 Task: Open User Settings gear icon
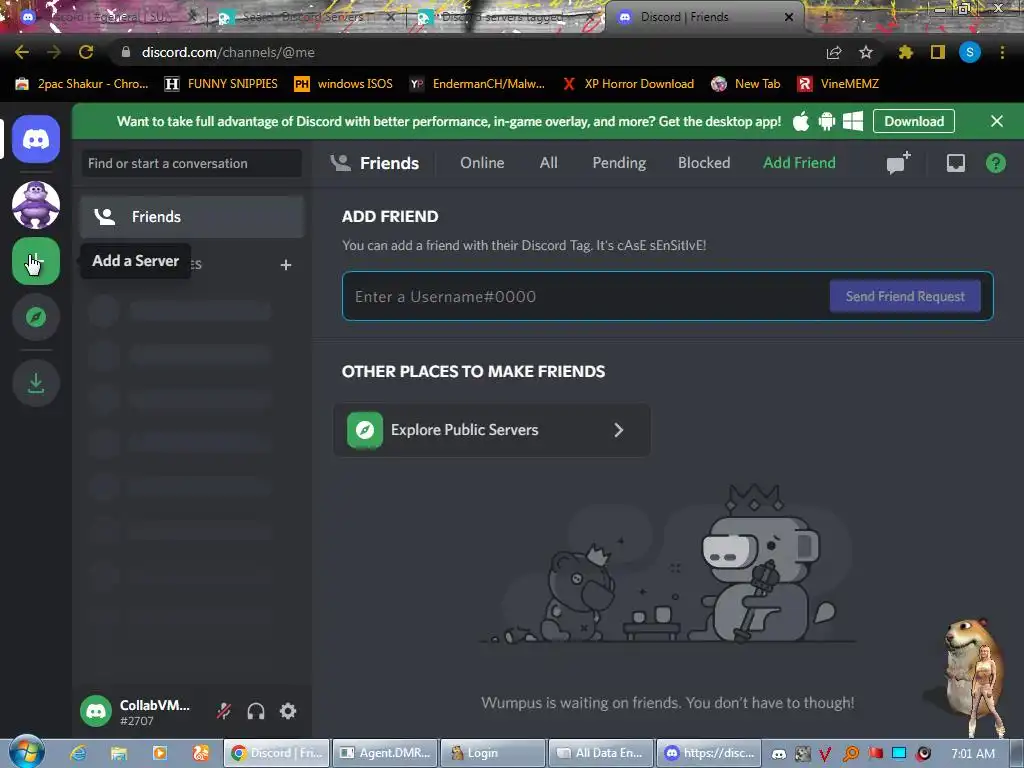[288, 711]
